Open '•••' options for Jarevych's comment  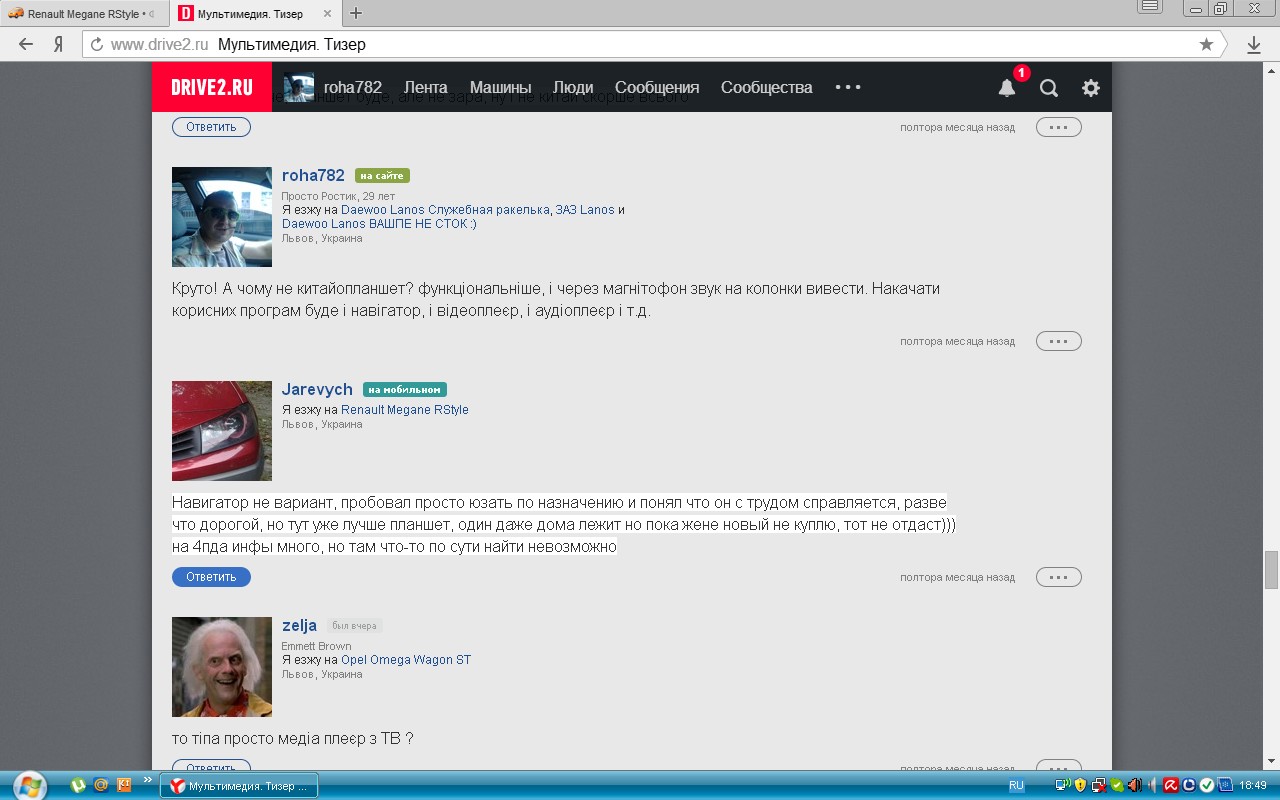point(1058,577)
